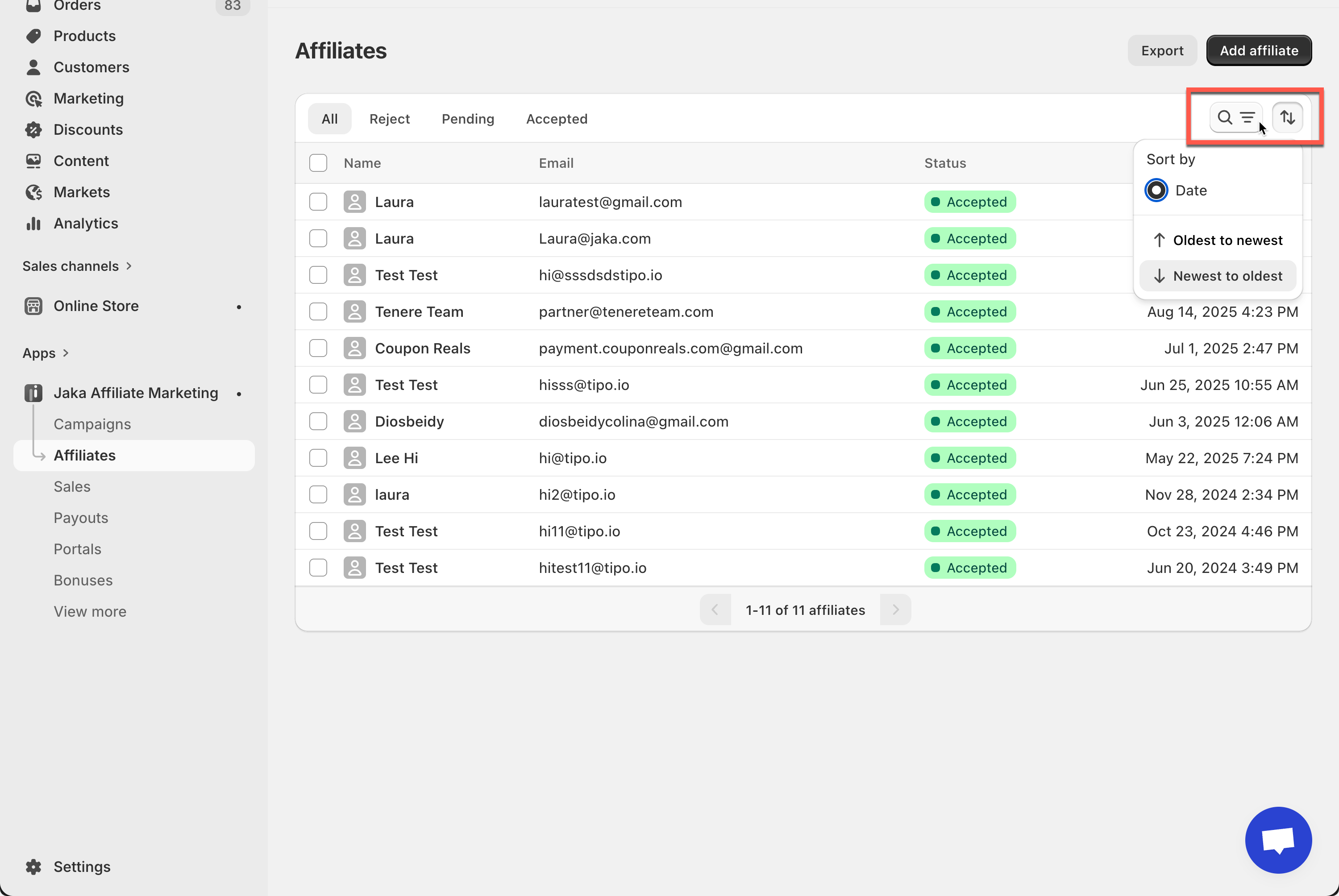Click the Online Store storefront icon

point(34,306)
